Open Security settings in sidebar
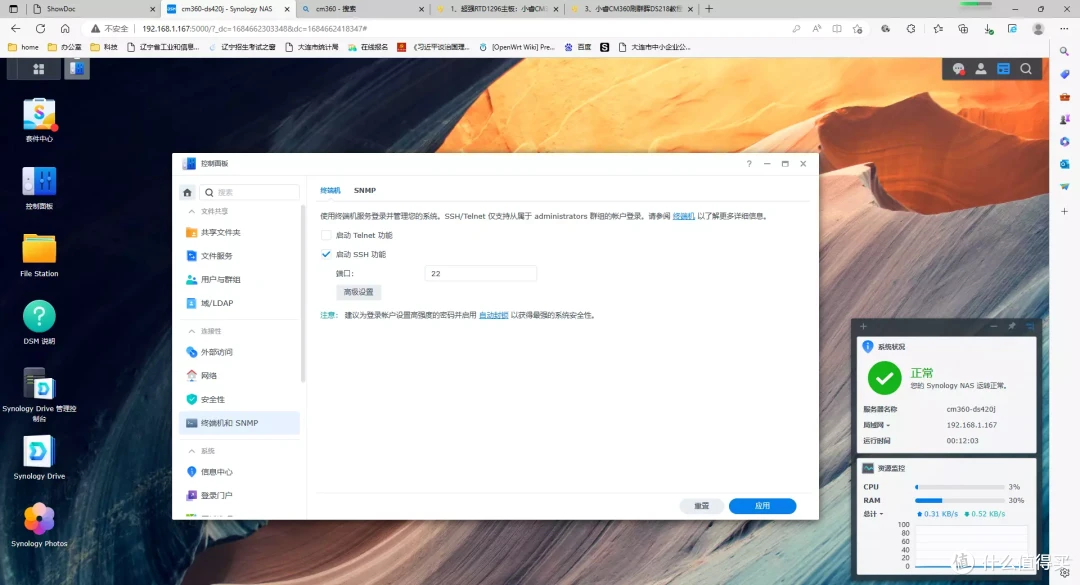The height and width of the screenshot is (585, 1080). pos(240,400)
